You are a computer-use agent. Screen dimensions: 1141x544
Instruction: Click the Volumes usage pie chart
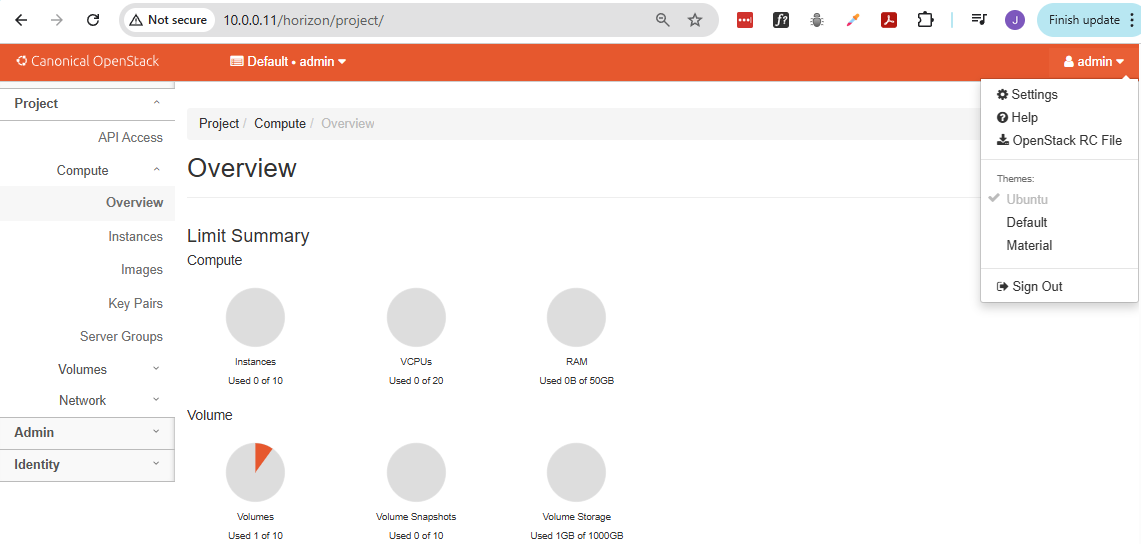255,472
